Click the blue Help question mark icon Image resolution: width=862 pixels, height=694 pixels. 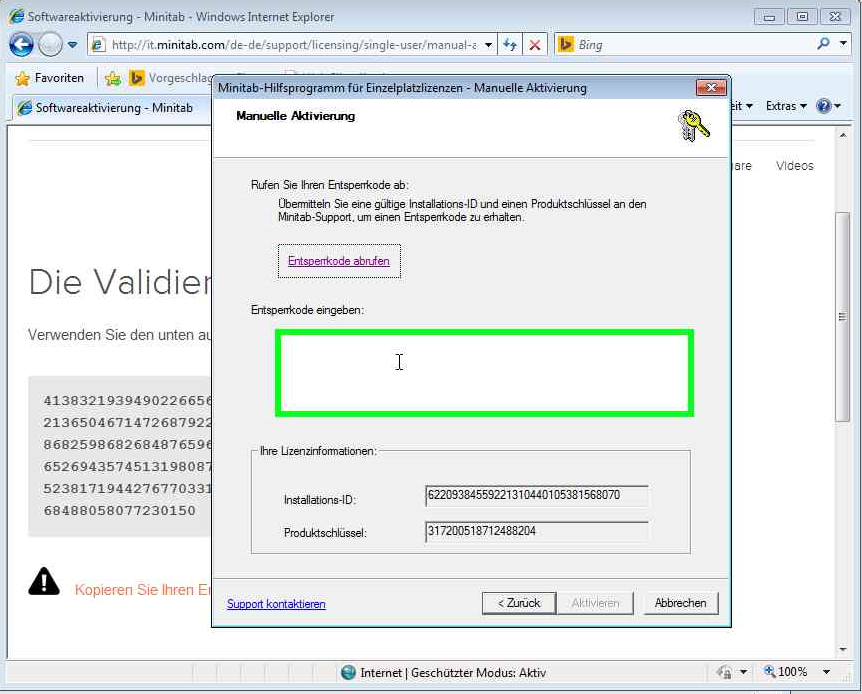(x=824, y=106)
